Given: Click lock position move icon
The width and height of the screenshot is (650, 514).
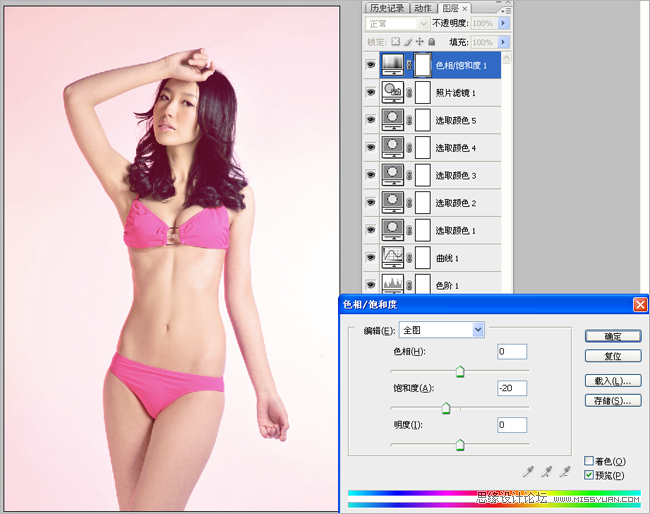Looking at the screenshot, I should pos(420,41).
